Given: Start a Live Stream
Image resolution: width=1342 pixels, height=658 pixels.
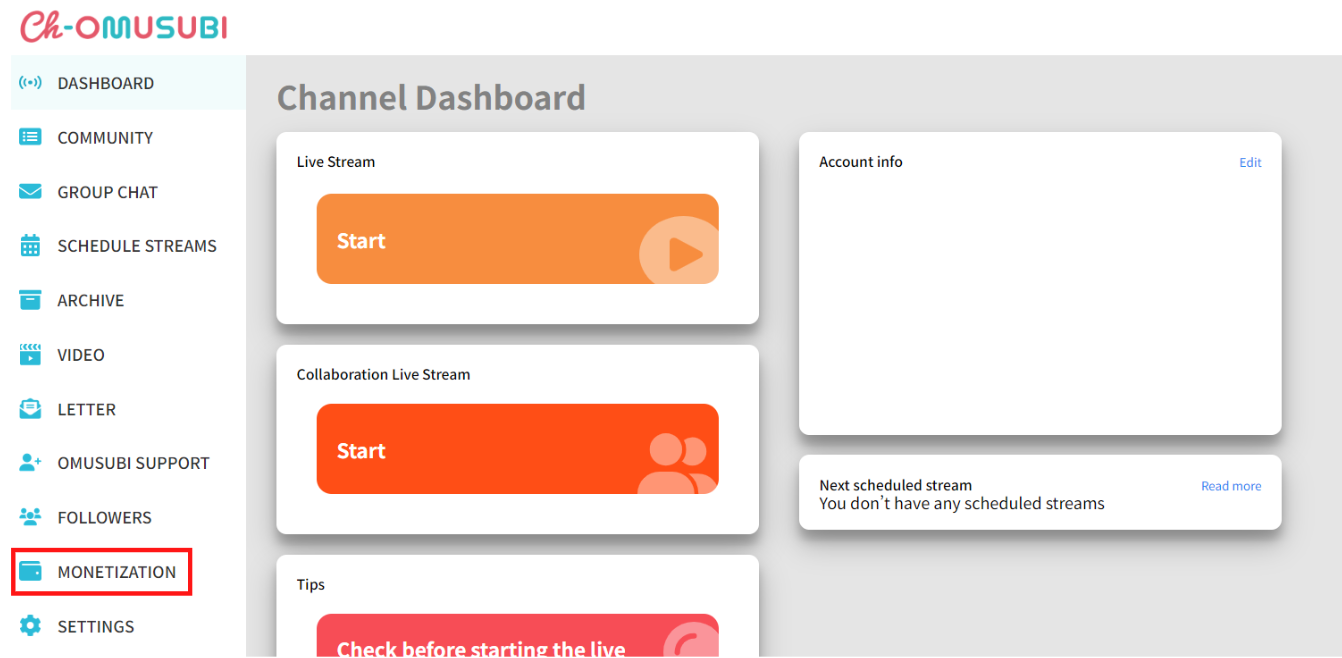Looking at the screenshot, I should [x=517, y=239].
